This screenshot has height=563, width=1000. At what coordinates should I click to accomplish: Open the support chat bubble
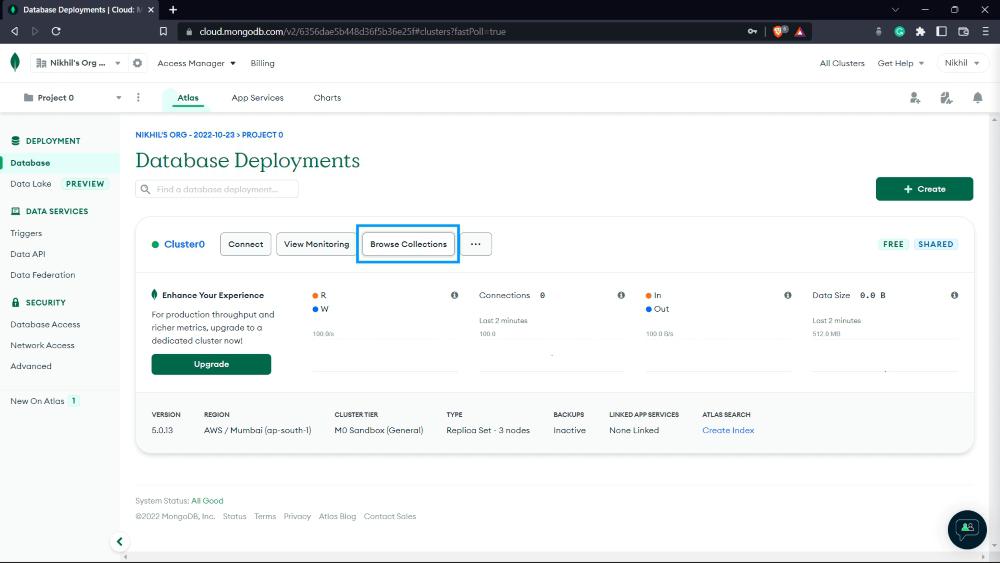967,529
